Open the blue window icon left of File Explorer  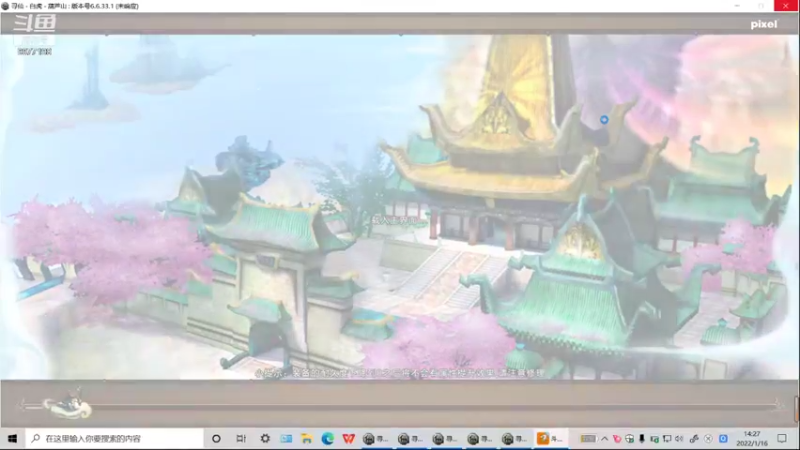point(286,438)
